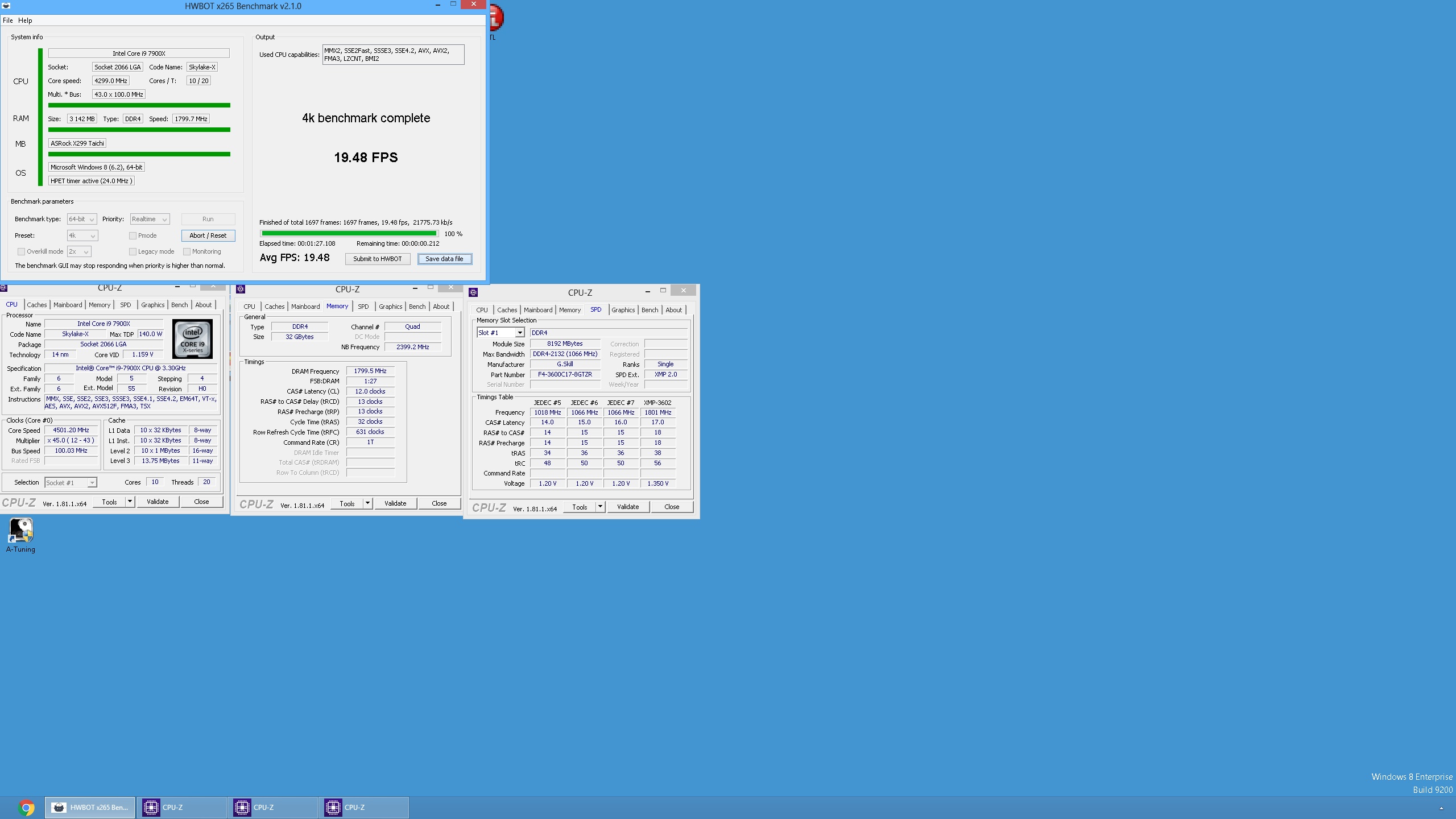The image size is (1456, 819).
Task: Enable the Pmode checkbox
Action: pos(133,235)
